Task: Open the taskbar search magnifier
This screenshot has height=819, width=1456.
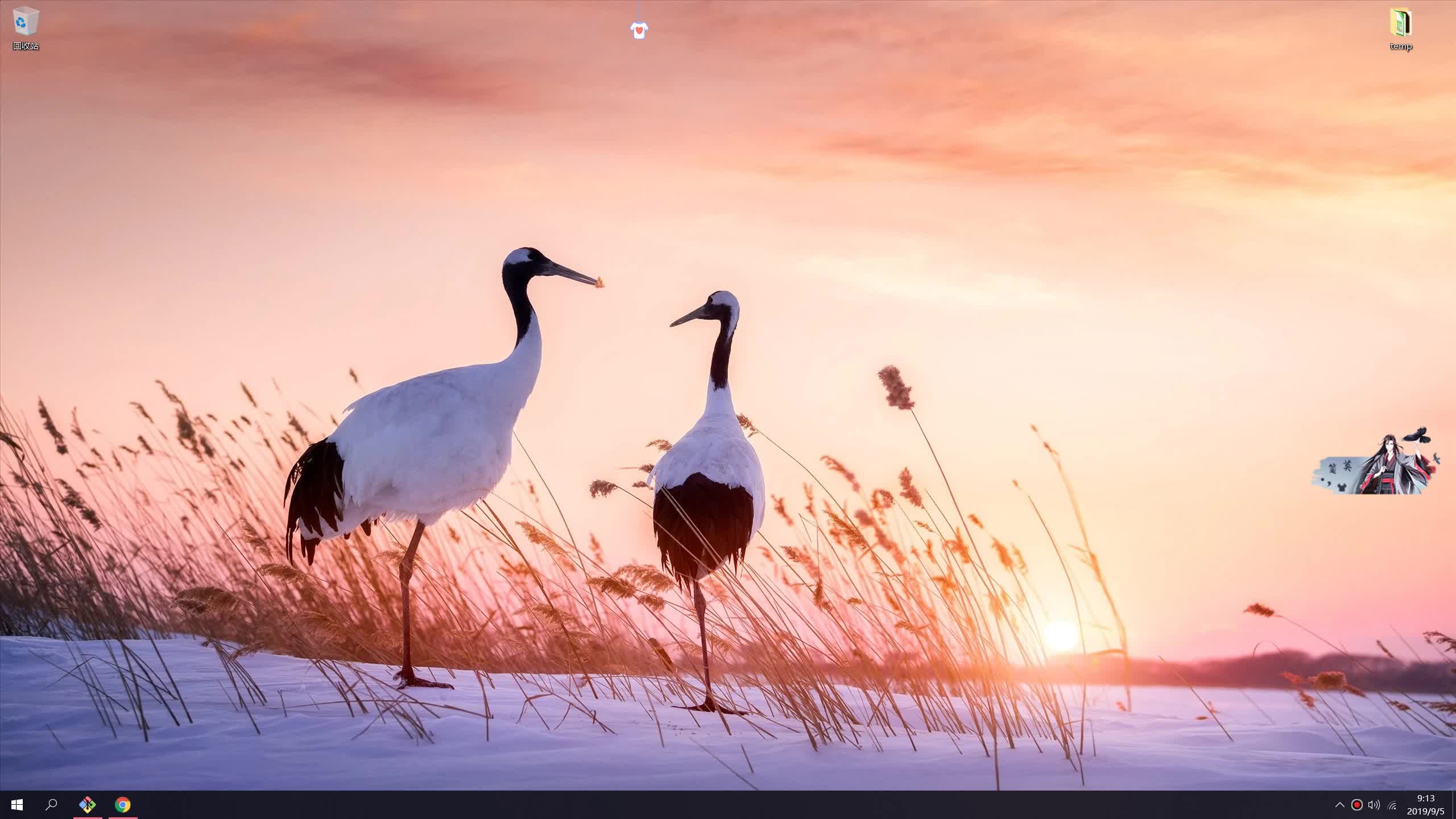Action: pos(51,804)
